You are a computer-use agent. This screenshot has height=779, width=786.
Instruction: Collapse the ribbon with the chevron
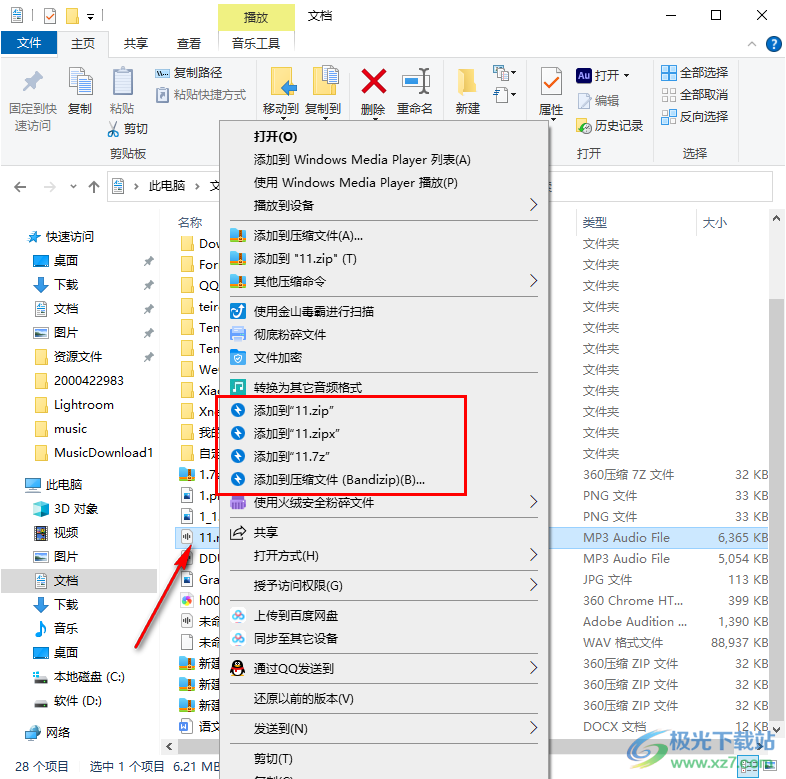pyautogui.click(x=751, y=44)
